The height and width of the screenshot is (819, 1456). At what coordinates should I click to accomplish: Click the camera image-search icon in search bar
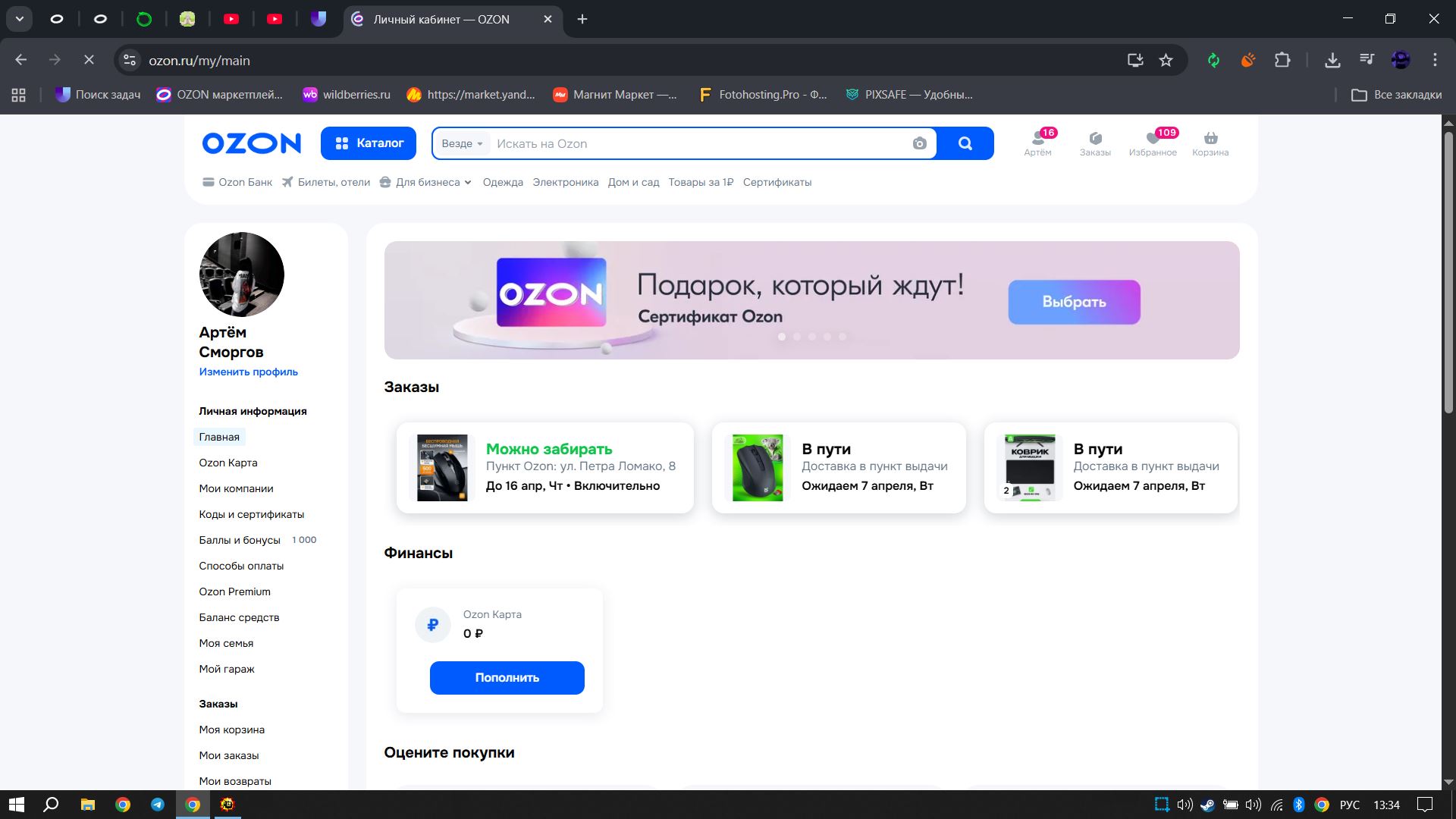pos(919,144)
